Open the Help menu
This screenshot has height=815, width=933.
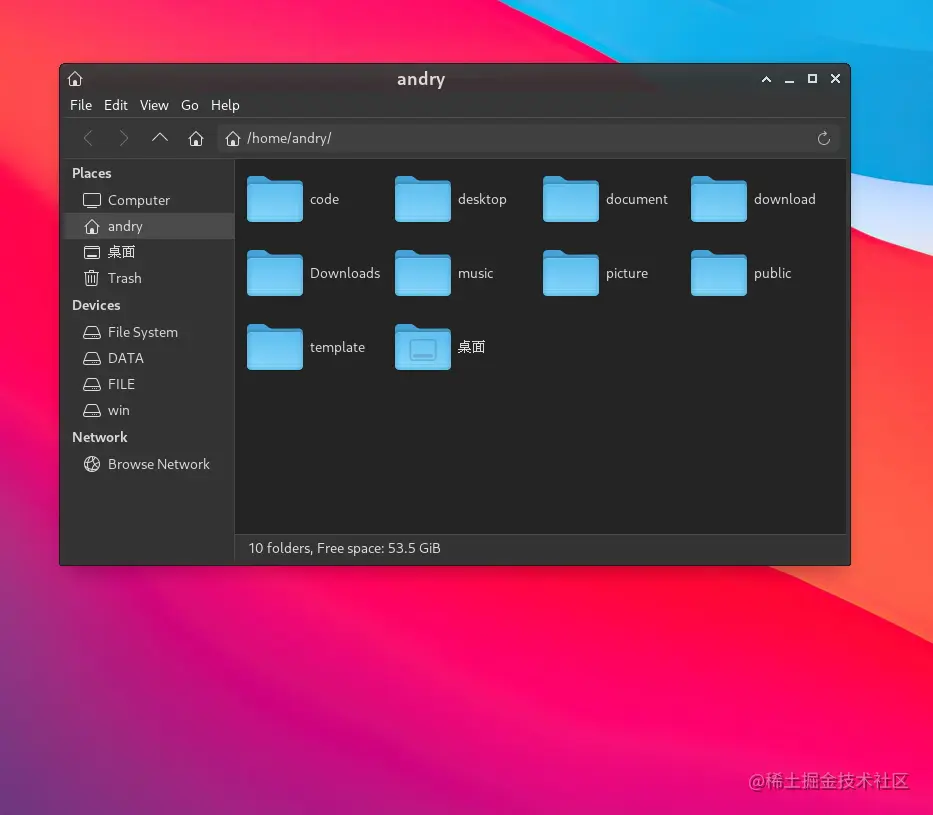(x=225, y=105)
